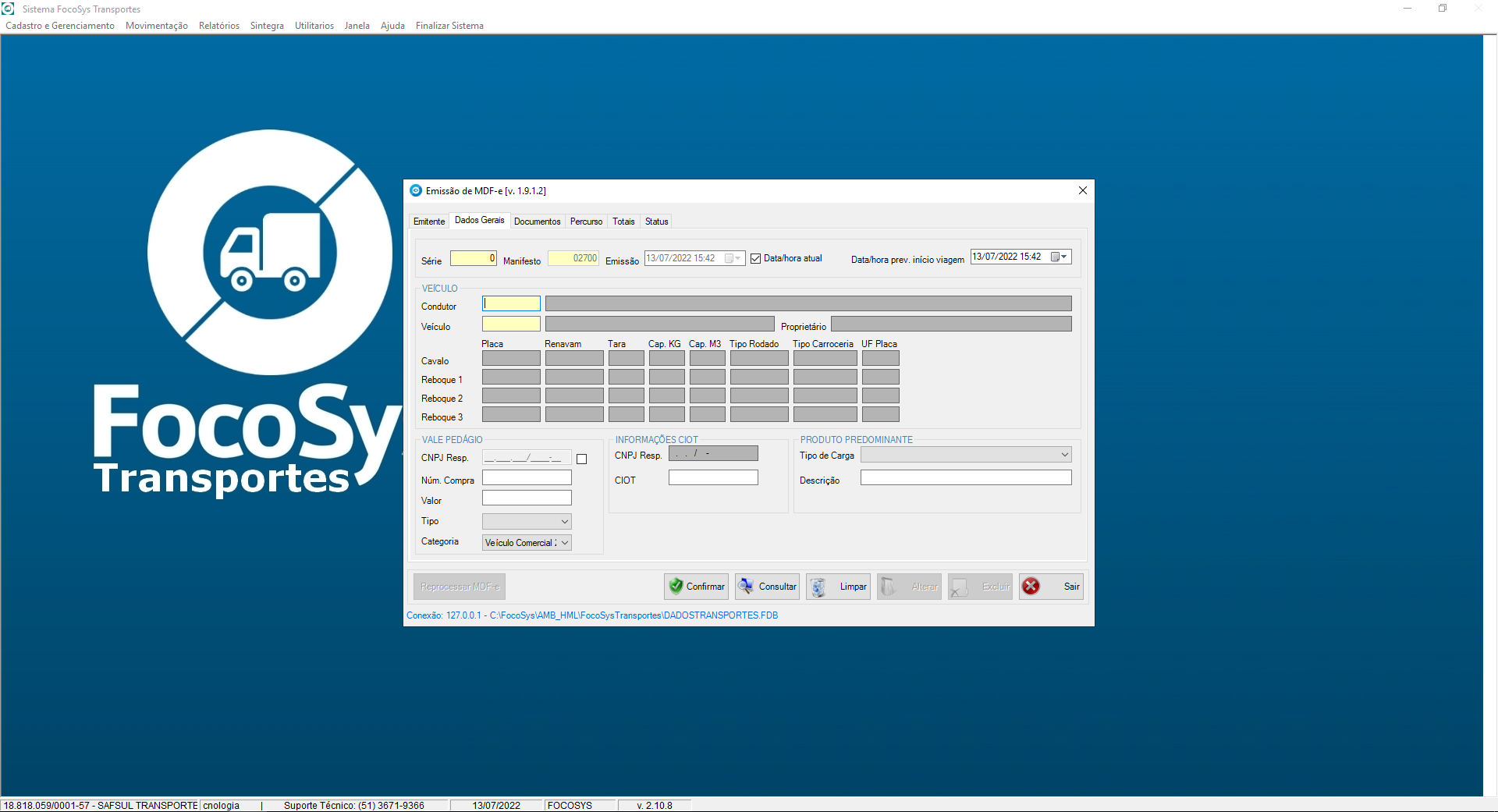Click the Confirmar green check icon
This screenshot has width=1498, height=812.
[x=676, y=587]
